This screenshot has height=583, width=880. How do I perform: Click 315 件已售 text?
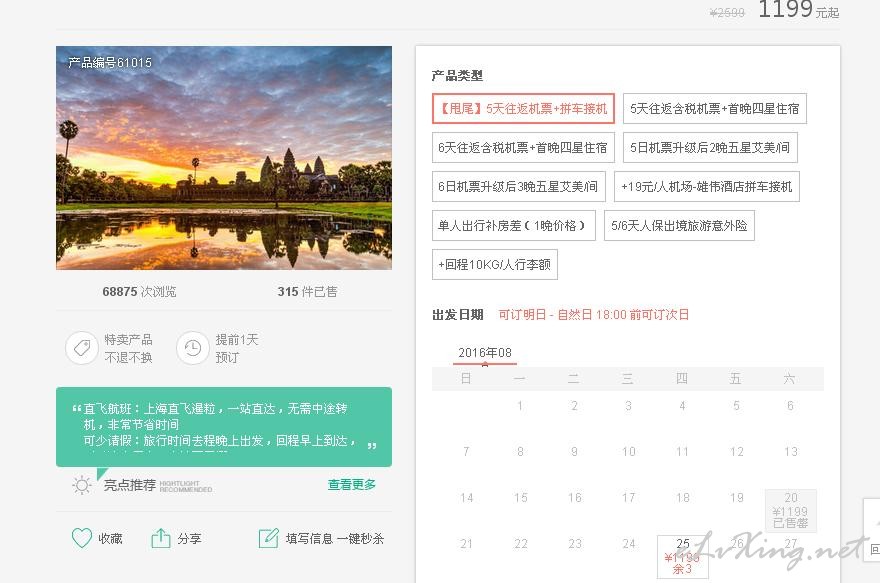(308, 292)
